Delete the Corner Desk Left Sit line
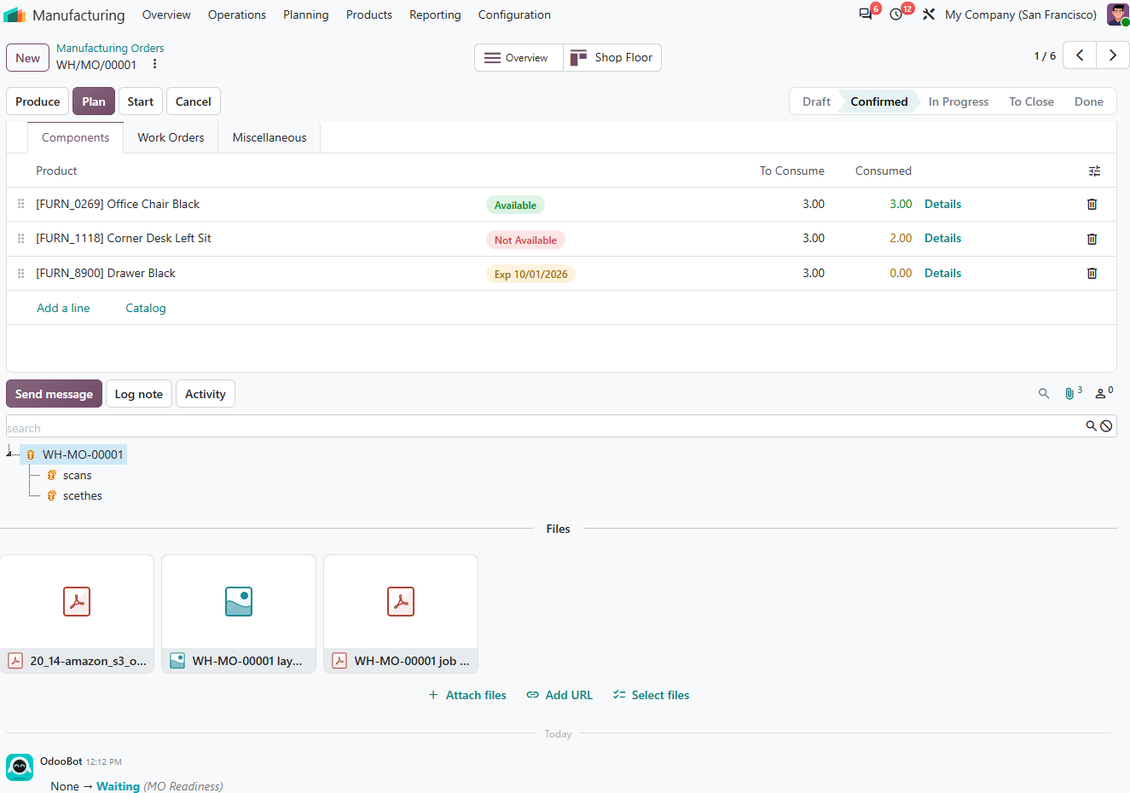1130x793 pixels. point(1092,239)
